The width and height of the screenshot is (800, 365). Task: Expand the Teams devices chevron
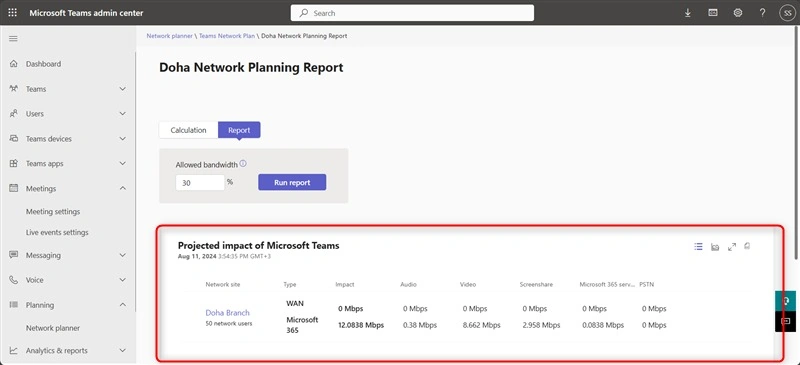(122, 138)
